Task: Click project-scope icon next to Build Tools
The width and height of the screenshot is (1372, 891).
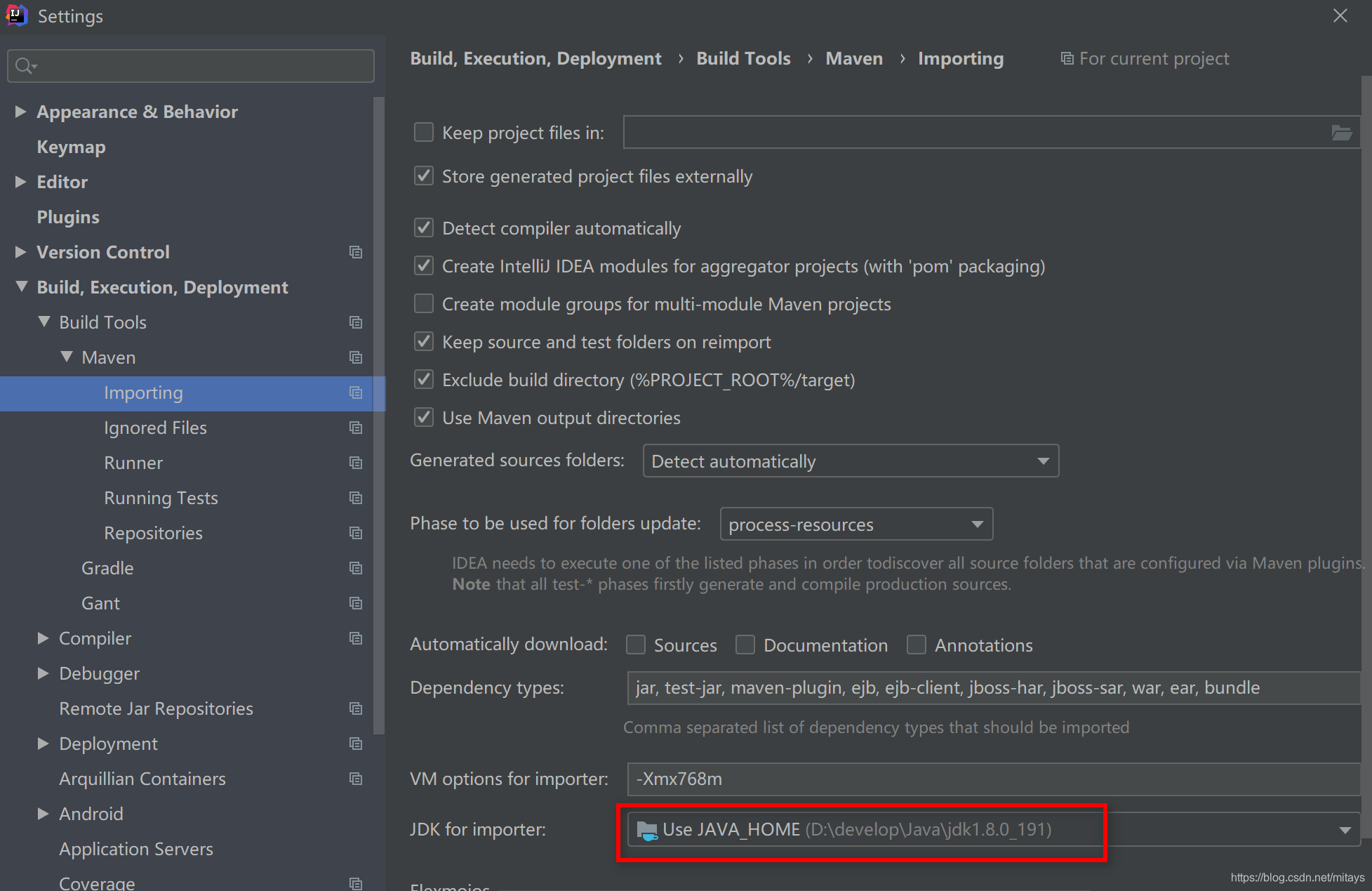Action: 356,322
